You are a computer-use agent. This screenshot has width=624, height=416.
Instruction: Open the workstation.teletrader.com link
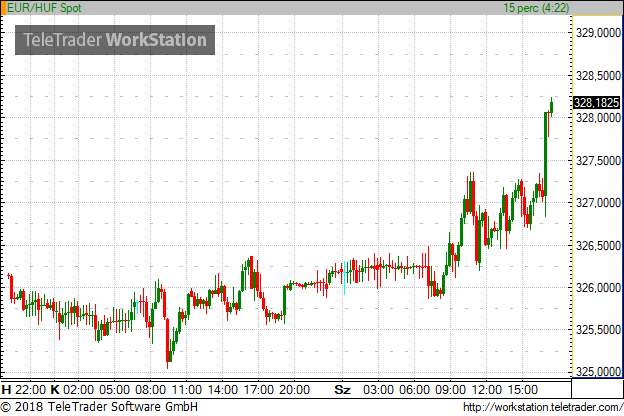click(543, 407)
